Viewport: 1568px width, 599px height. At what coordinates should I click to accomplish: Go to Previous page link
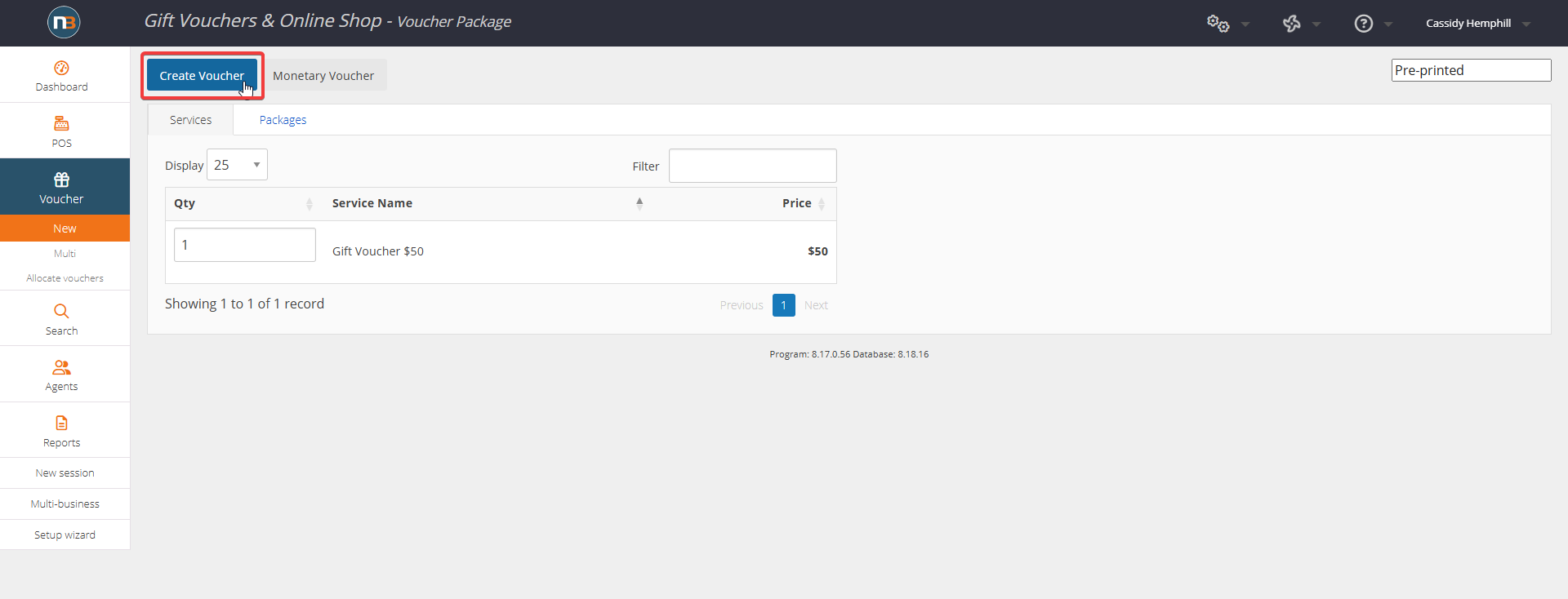pyautogui.click(x=742, y=305)
